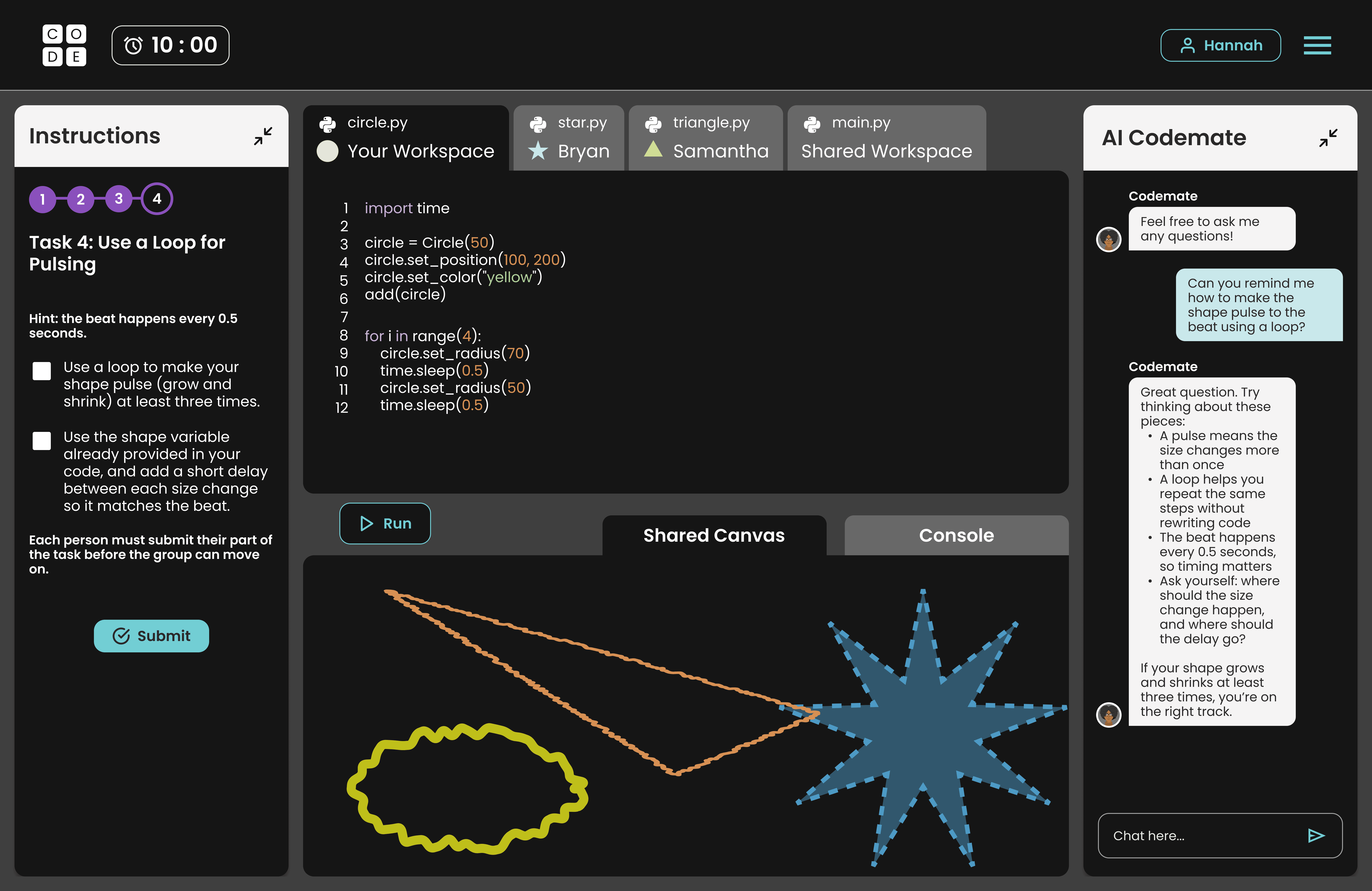Open the Hannah user profile button
Image resolution: width=1372 pixels, height=891 pixels.
tap(1220, 46)
